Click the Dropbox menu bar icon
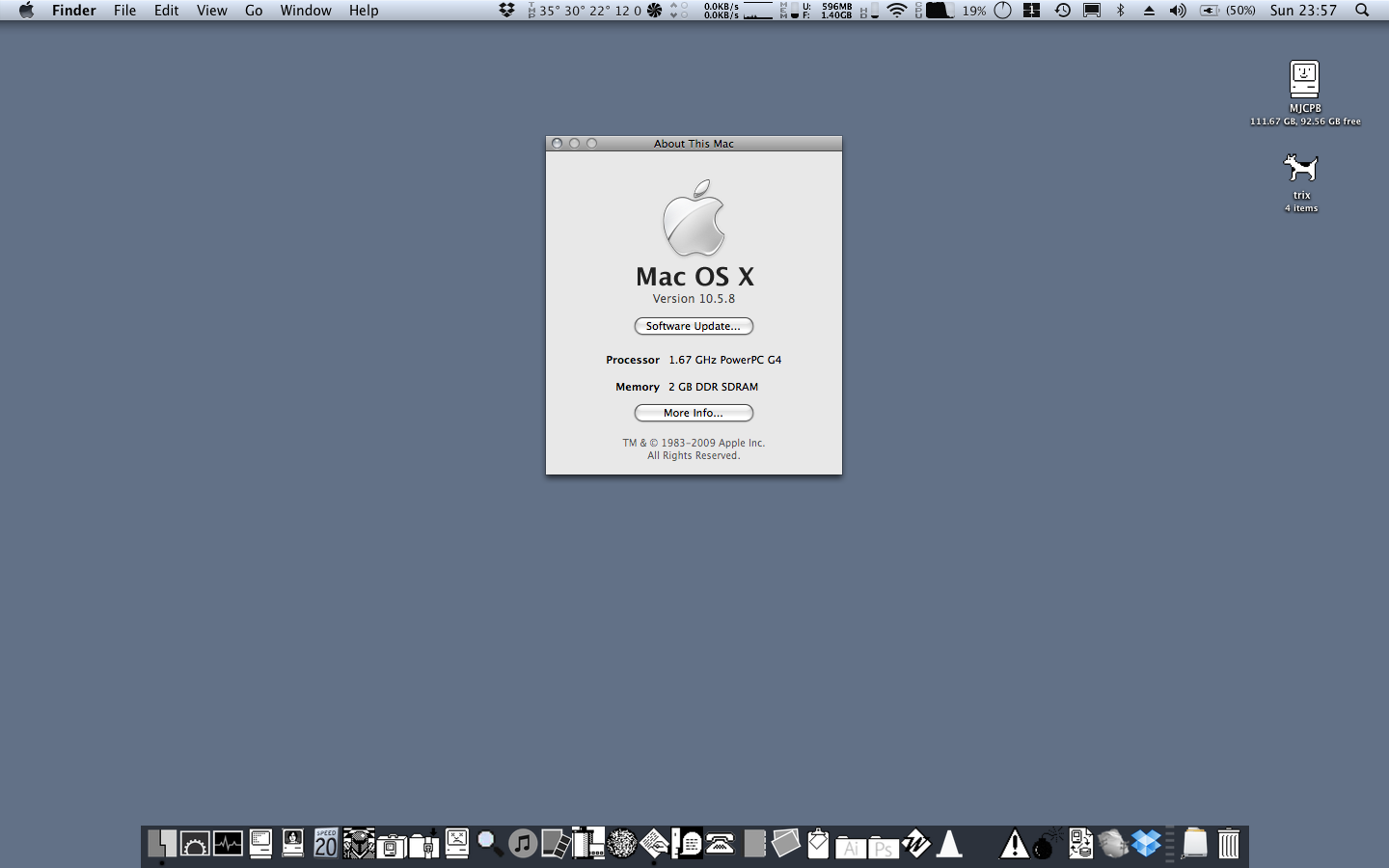This screenshot has height=868, width=1389. click(506, 11)
